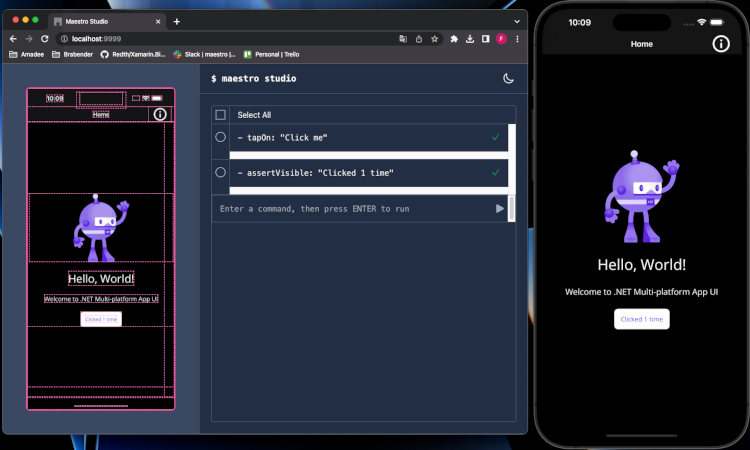
Task: Click the command input field
Action: pyautogui.click(x=355, y=208)
